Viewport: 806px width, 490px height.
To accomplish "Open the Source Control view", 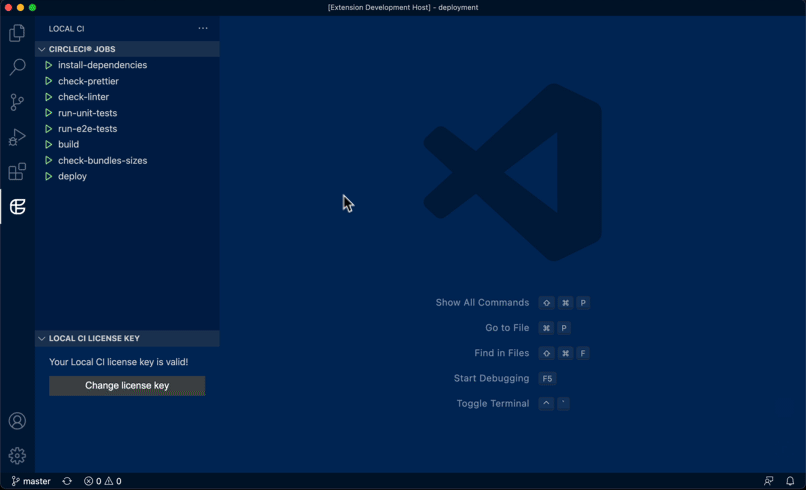I will coord(17,102).
